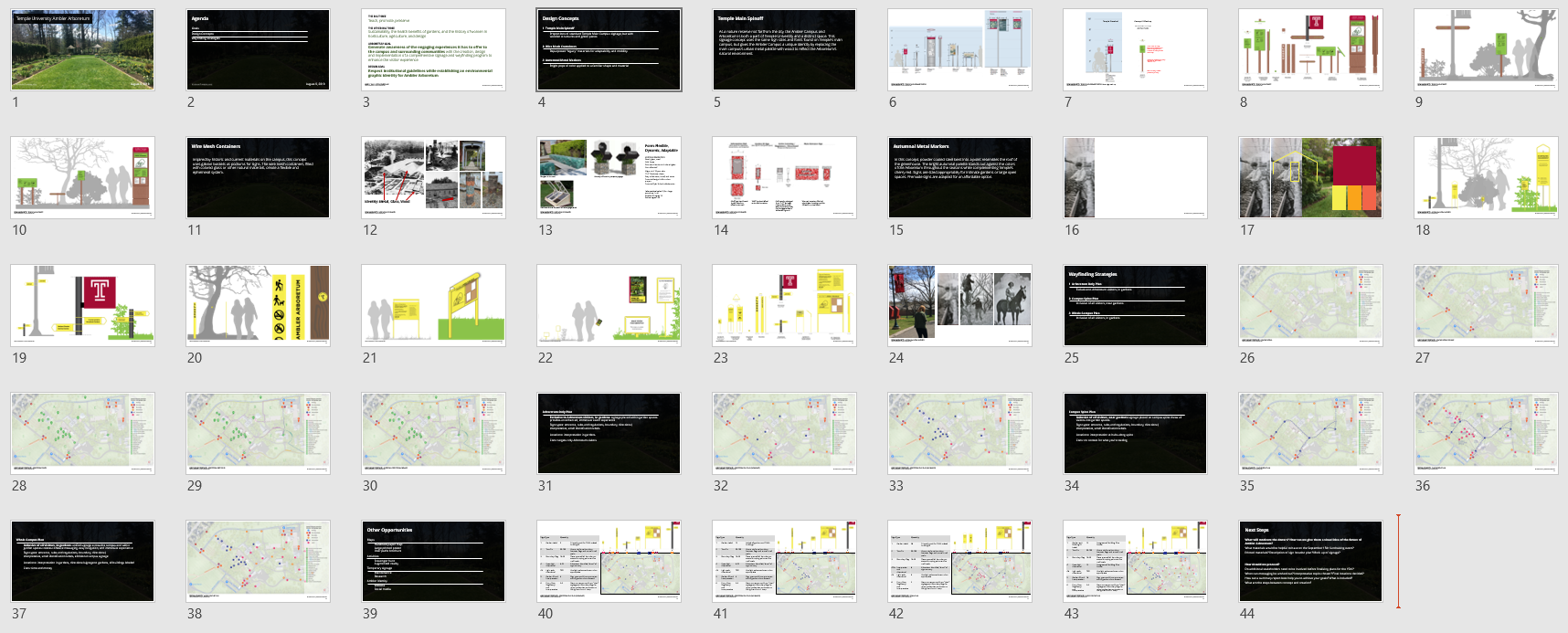Viewport: 1568px width, 633px height.
Task: Choose table and map slide 40
Action: tap(609, 562)
